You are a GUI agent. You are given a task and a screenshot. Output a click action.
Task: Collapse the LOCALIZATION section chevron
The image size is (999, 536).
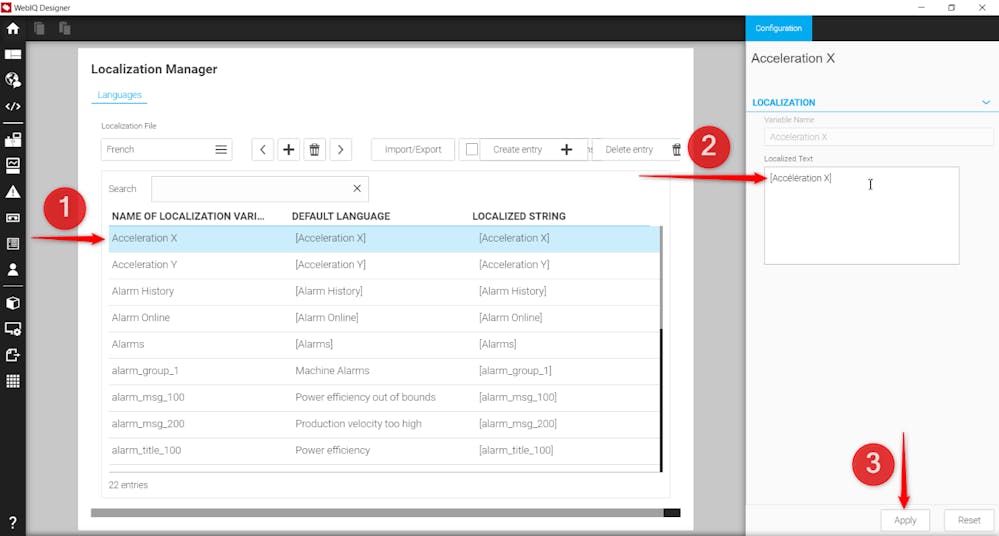986,102
